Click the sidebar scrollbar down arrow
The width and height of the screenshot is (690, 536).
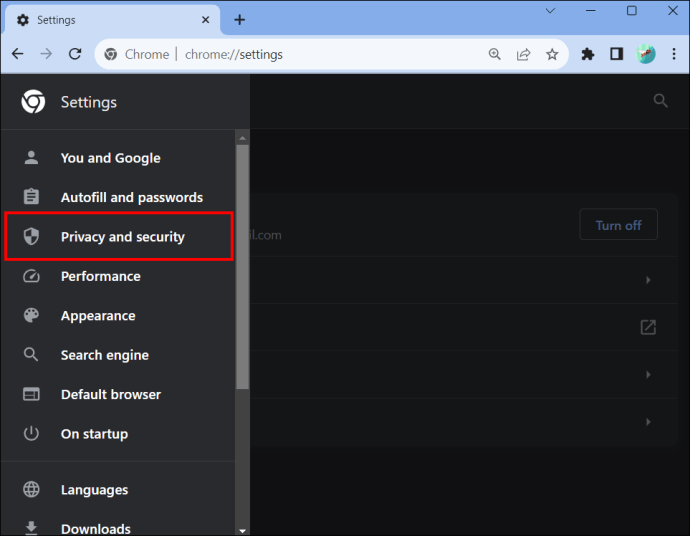pyautogui.click(x=242, y=530)
